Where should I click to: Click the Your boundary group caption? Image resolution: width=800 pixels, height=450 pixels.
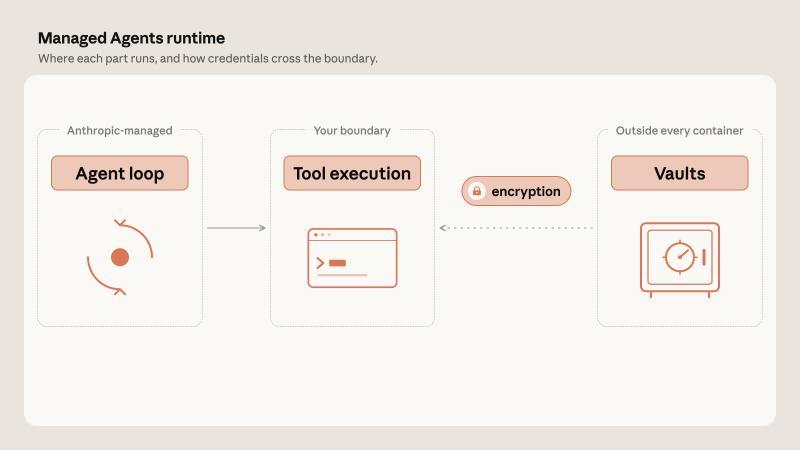[352, 131]
